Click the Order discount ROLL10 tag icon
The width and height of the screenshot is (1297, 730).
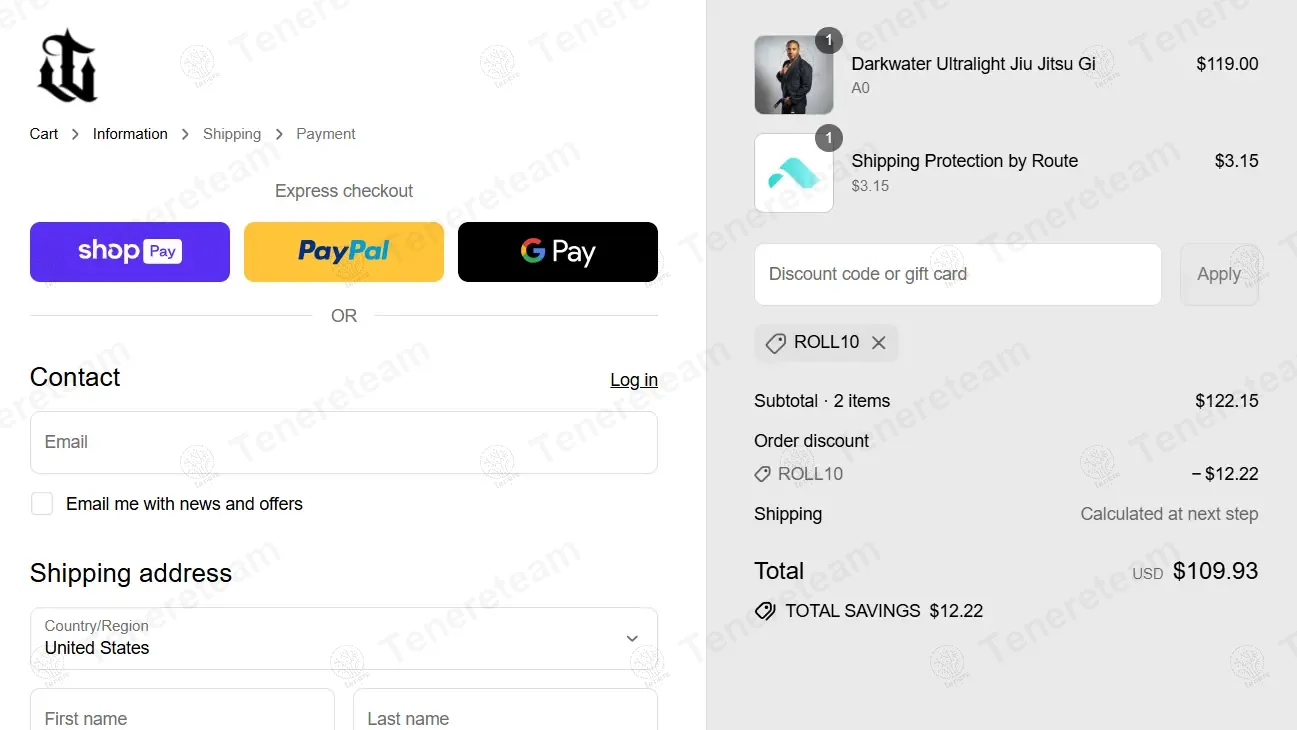[762, 474]
